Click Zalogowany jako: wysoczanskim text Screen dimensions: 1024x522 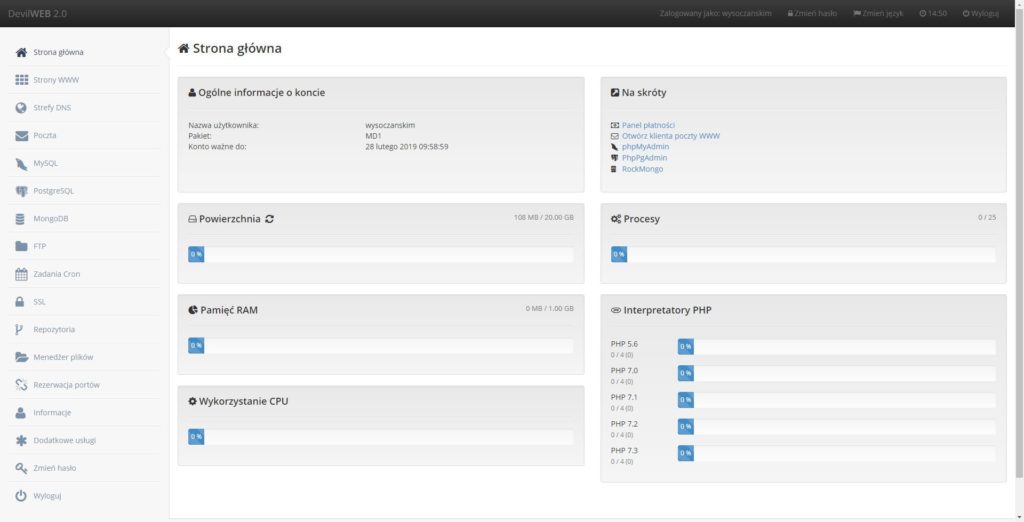[715, 13]
